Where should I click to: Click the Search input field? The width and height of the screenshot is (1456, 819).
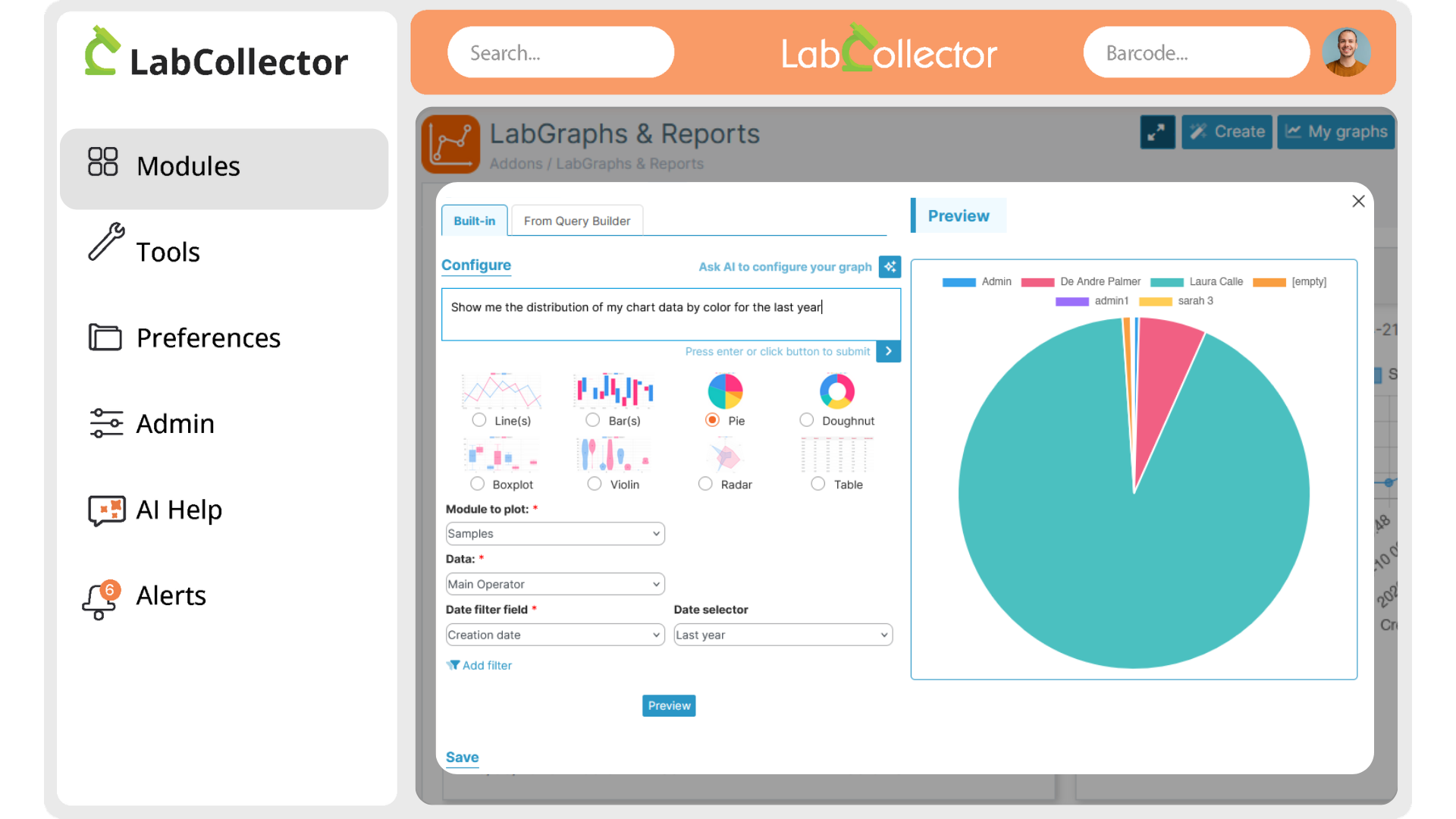coord(560,52)
